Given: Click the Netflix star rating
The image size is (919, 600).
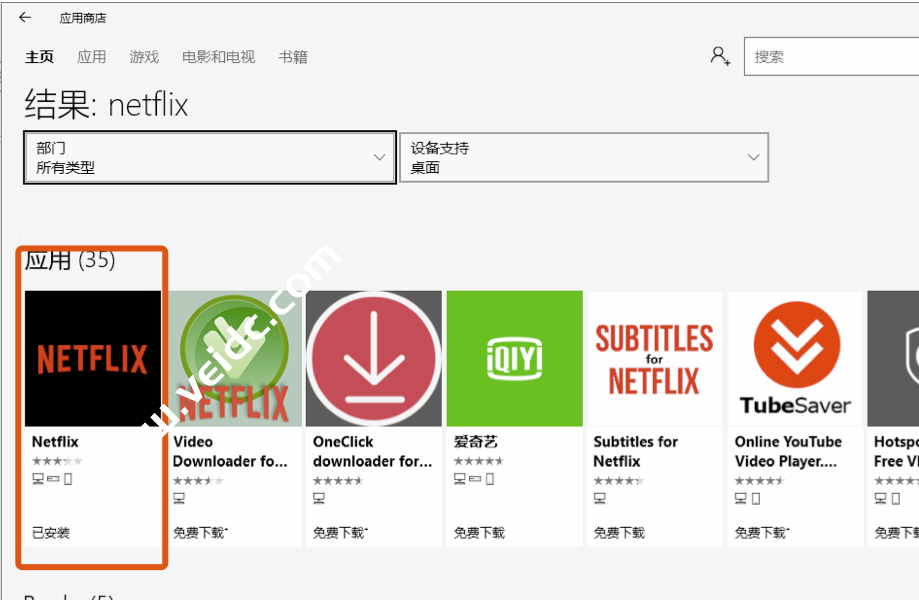Looking at the screenshot, I should pyautogui.click(x=57, y=461).
